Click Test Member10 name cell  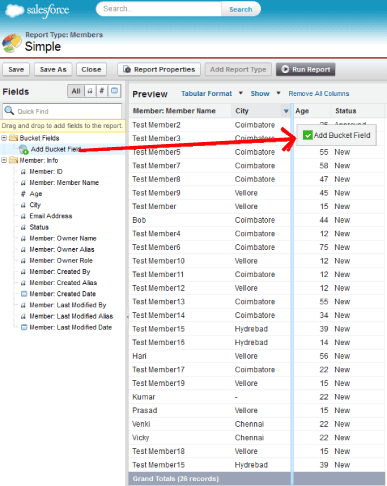tap(158, 261)
